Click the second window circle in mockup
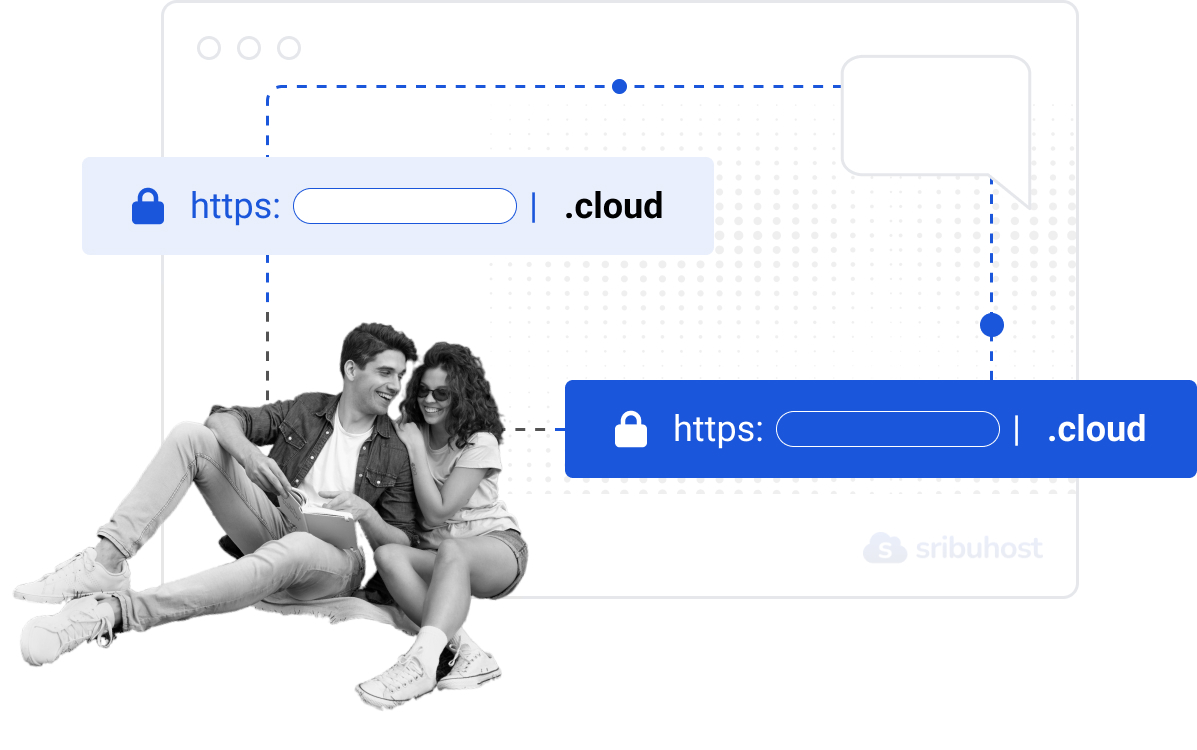This screenshot has width=1197, height=750. point(249,48)
